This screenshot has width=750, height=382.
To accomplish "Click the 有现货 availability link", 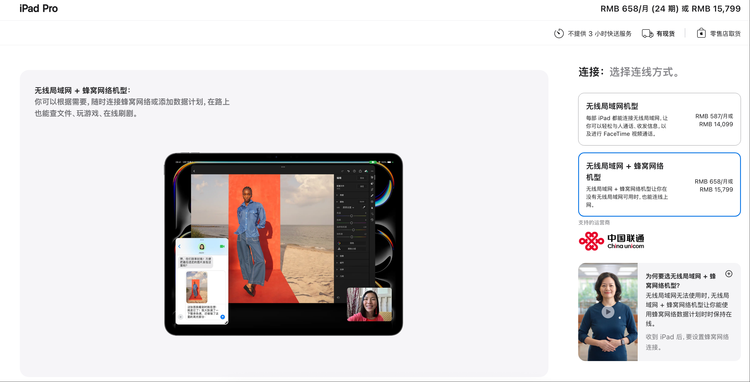I will tap(665, 34).
